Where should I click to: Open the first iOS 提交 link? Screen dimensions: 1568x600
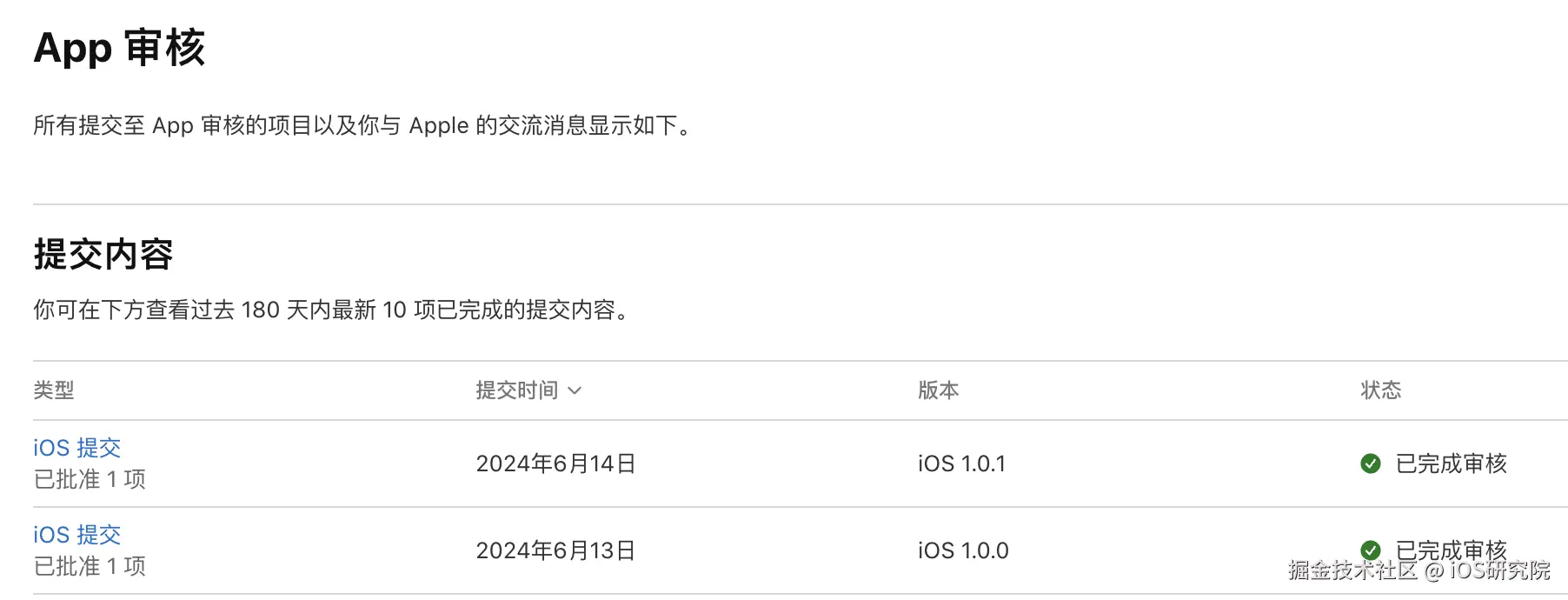pos(77,448)
